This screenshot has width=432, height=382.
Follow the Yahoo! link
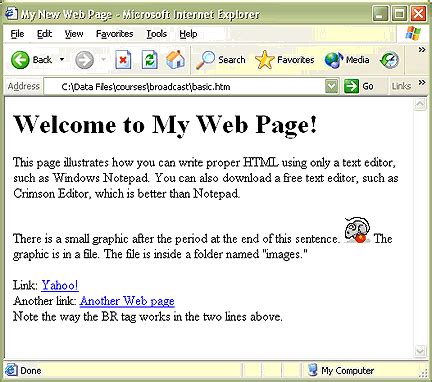tap(60, 285)
